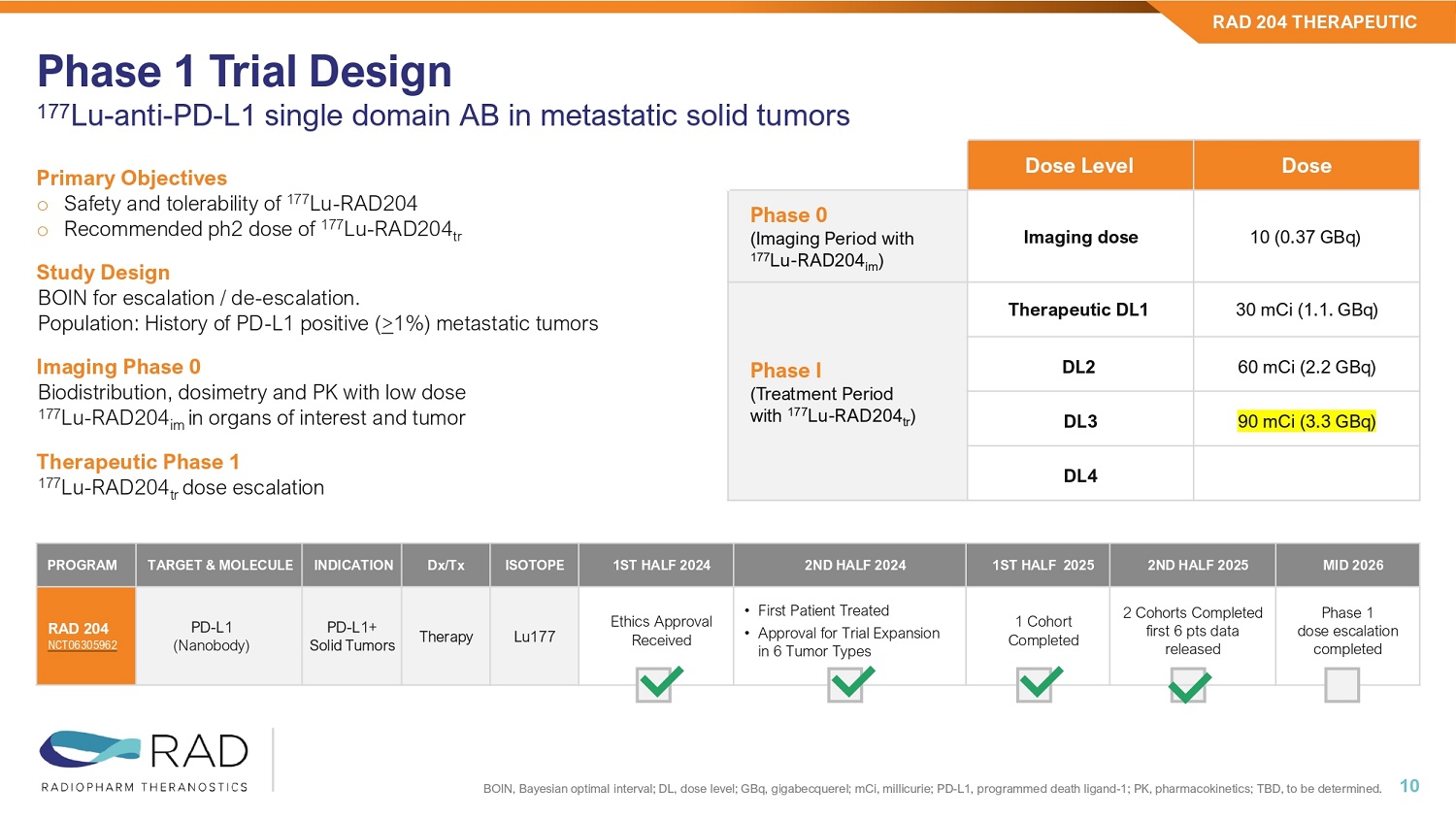Toggle the checkbox under First Patient Treated
Viewport: 1456px width, 819px height.
point(849,684)
